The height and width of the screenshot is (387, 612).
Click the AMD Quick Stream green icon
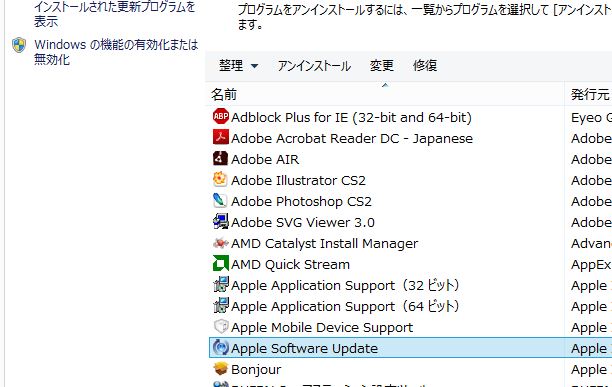(221, 264)
